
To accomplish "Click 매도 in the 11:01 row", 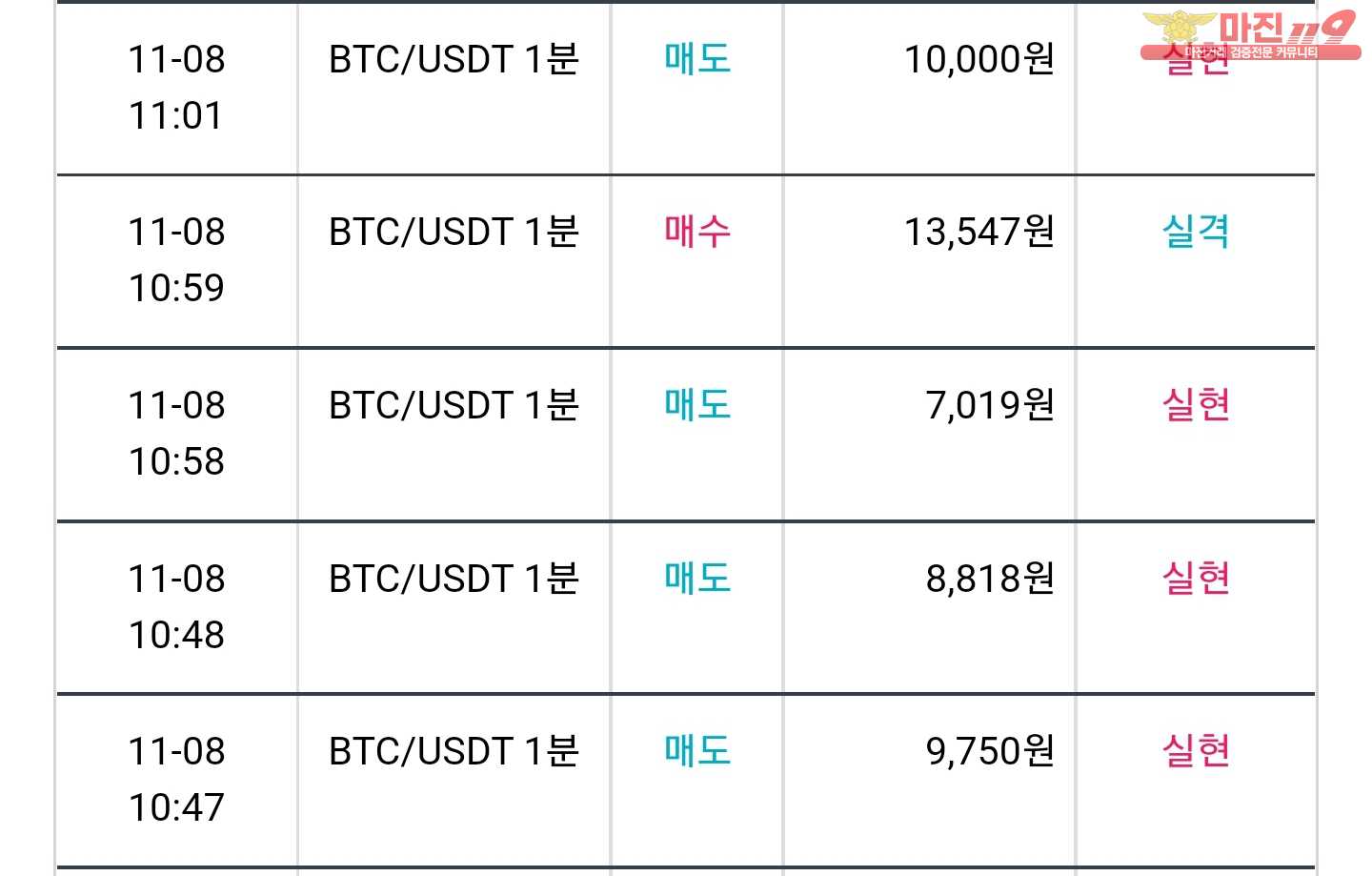I will (697, 59).
